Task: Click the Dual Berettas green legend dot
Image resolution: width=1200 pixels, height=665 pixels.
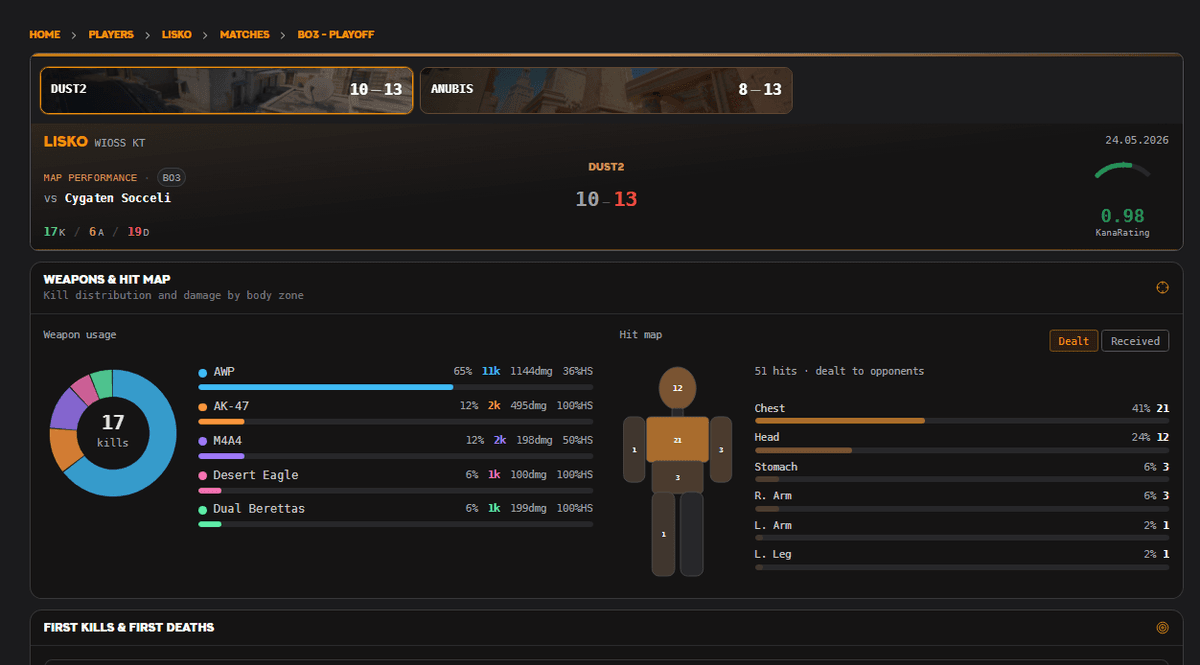Action: pos(203,509)
